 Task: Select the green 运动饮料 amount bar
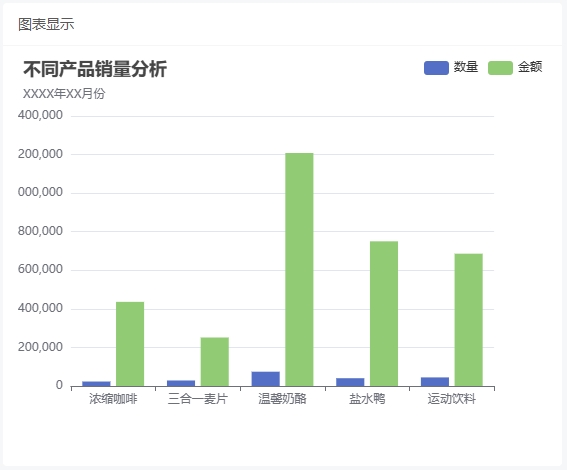pyautogui.click(x=469, y=320)
